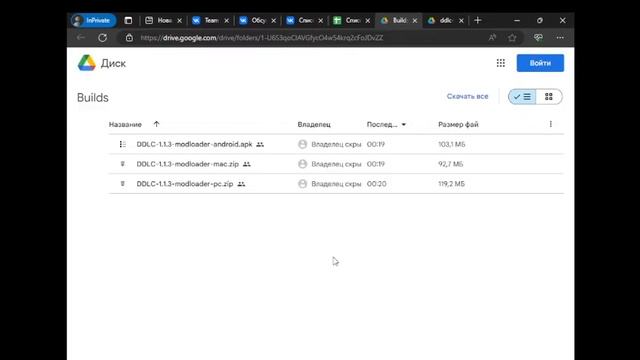
Task: Sort by the Название column
Action: point(125,124)
